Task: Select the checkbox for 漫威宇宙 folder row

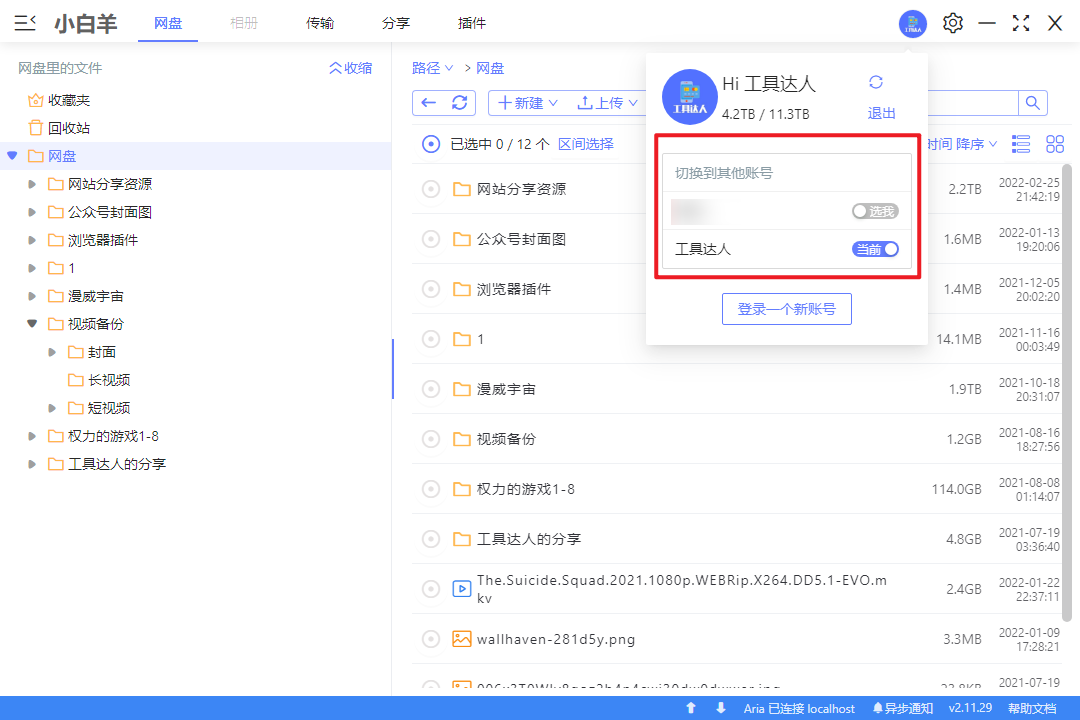Action: 431,389
